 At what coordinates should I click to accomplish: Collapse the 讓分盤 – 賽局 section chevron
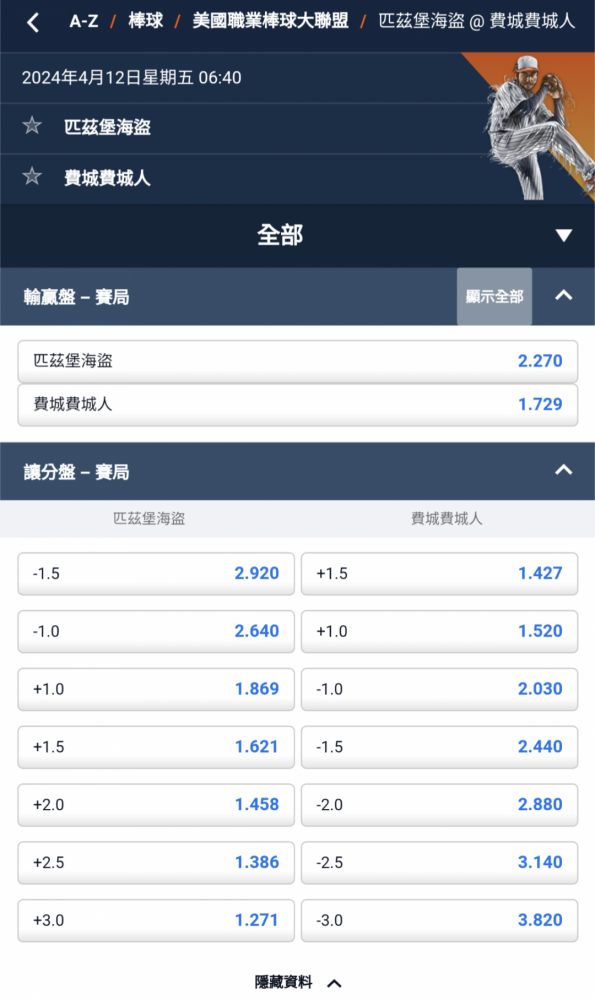(564, 470)
